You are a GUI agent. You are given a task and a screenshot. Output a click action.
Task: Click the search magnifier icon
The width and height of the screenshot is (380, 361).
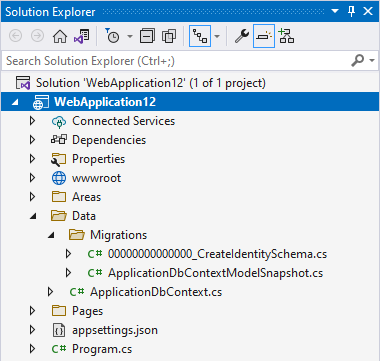pos(358,61)
